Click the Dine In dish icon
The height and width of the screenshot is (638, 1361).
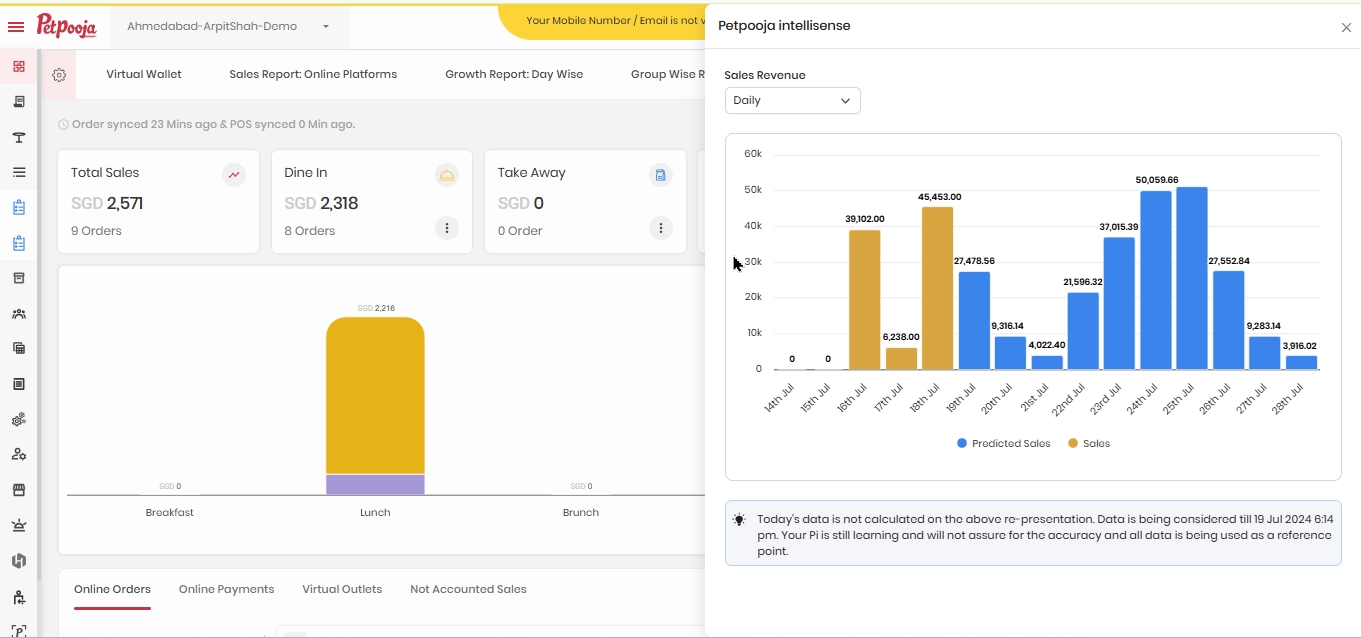point(447,176)
